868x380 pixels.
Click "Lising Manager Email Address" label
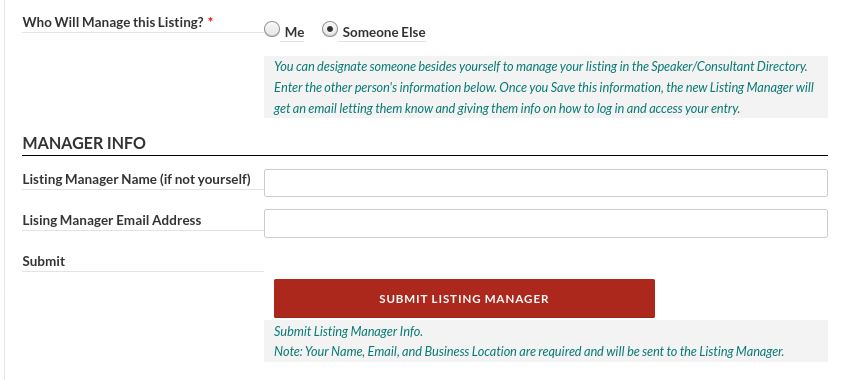pyautogui.click(x=112, y=220)
